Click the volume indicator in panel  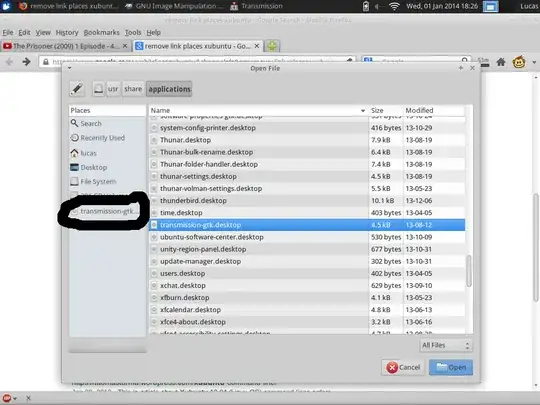[378, 6]
